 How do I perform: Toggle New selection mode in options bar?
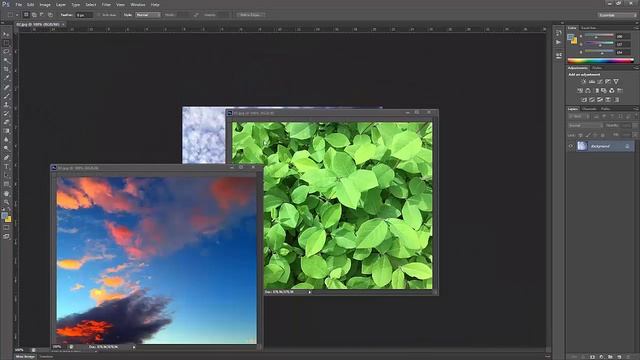click(x=26, y=15)
